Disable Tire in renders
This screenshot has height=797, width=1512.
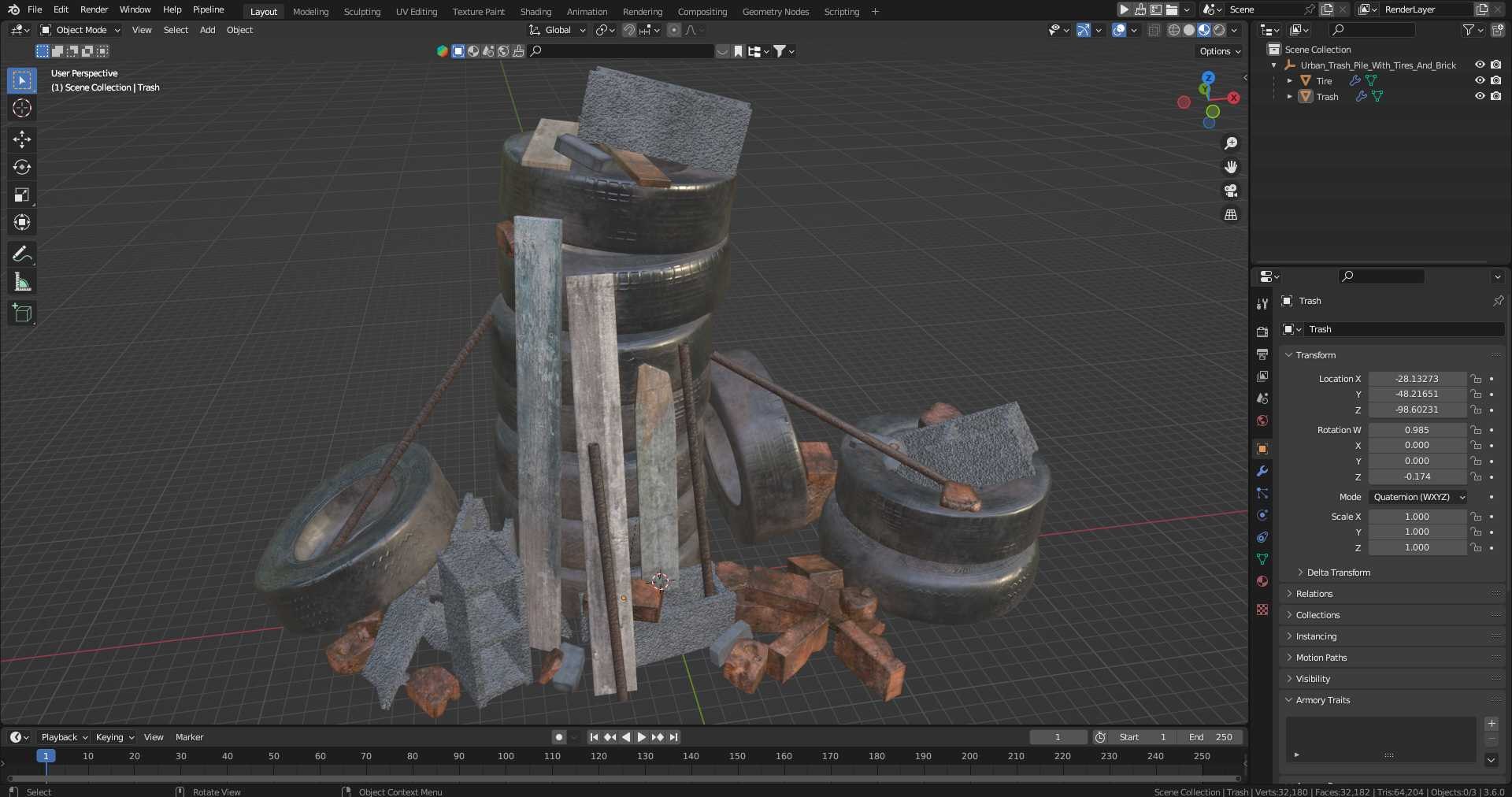tap(1496, 80)
